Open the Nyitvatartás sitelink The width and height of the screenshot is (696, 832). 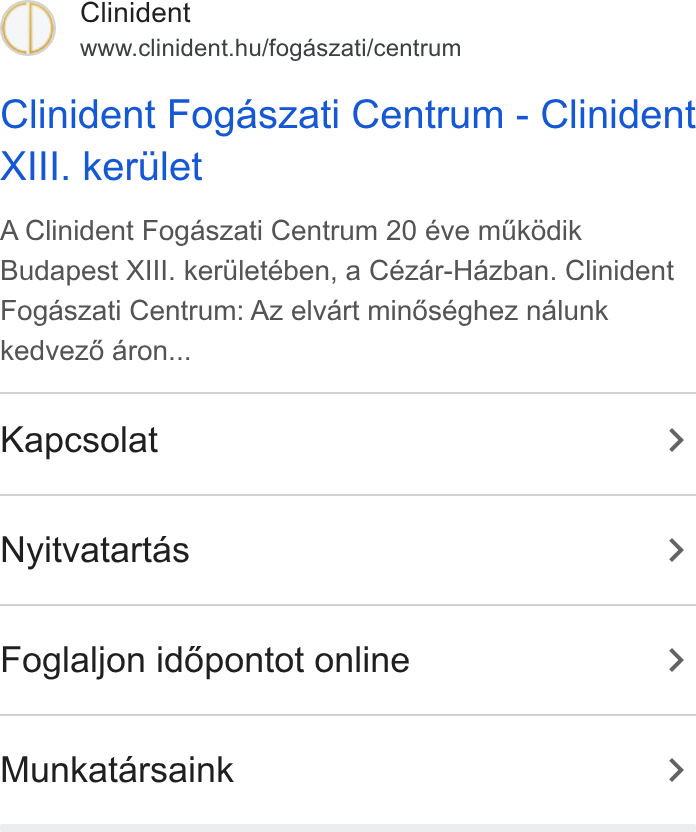tap(95, 550)
